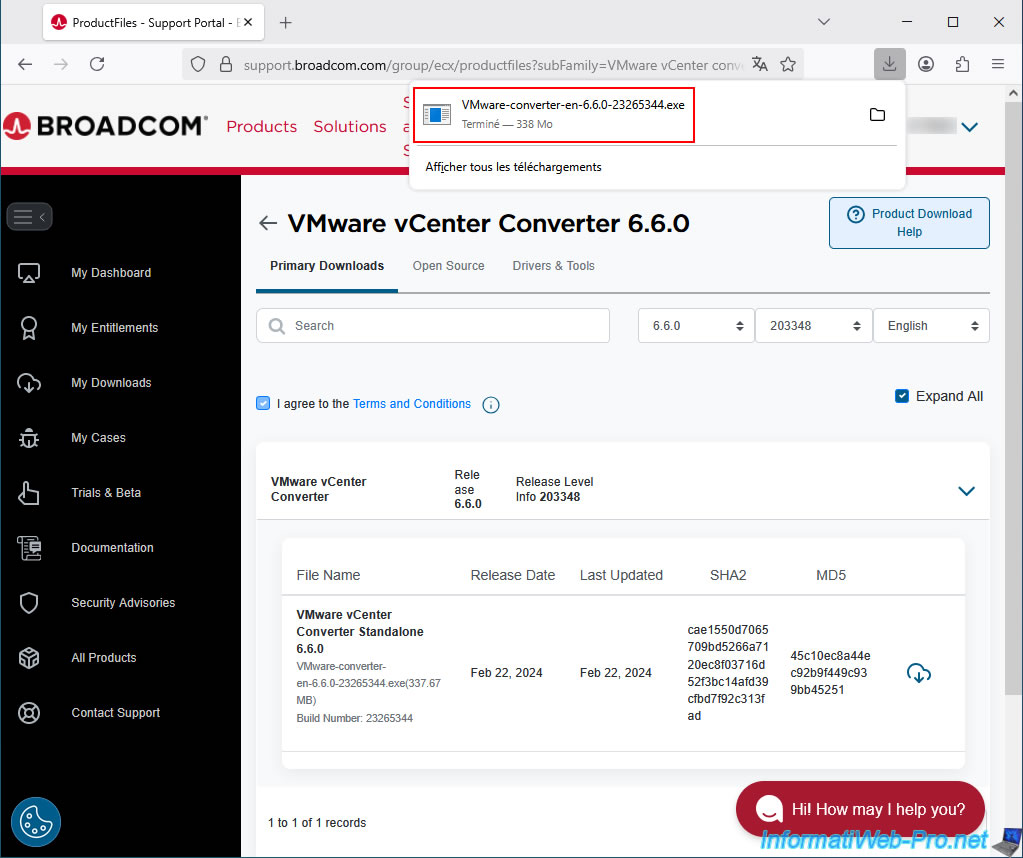Viewport: 1023px width, 858px height.
Task: Go back using the arrow beside VMware vCenter Converter
Action: (267, 223)
